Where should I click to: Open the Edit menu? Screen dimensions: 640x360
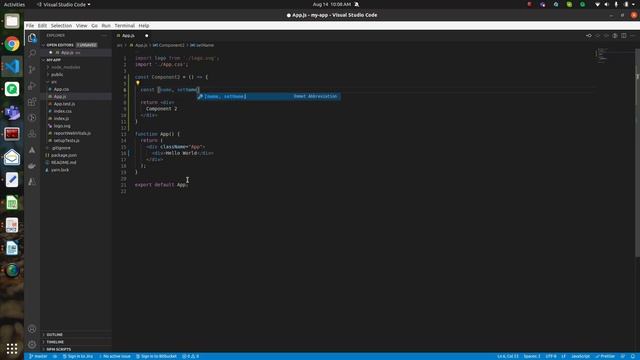(x=42, y=25)
